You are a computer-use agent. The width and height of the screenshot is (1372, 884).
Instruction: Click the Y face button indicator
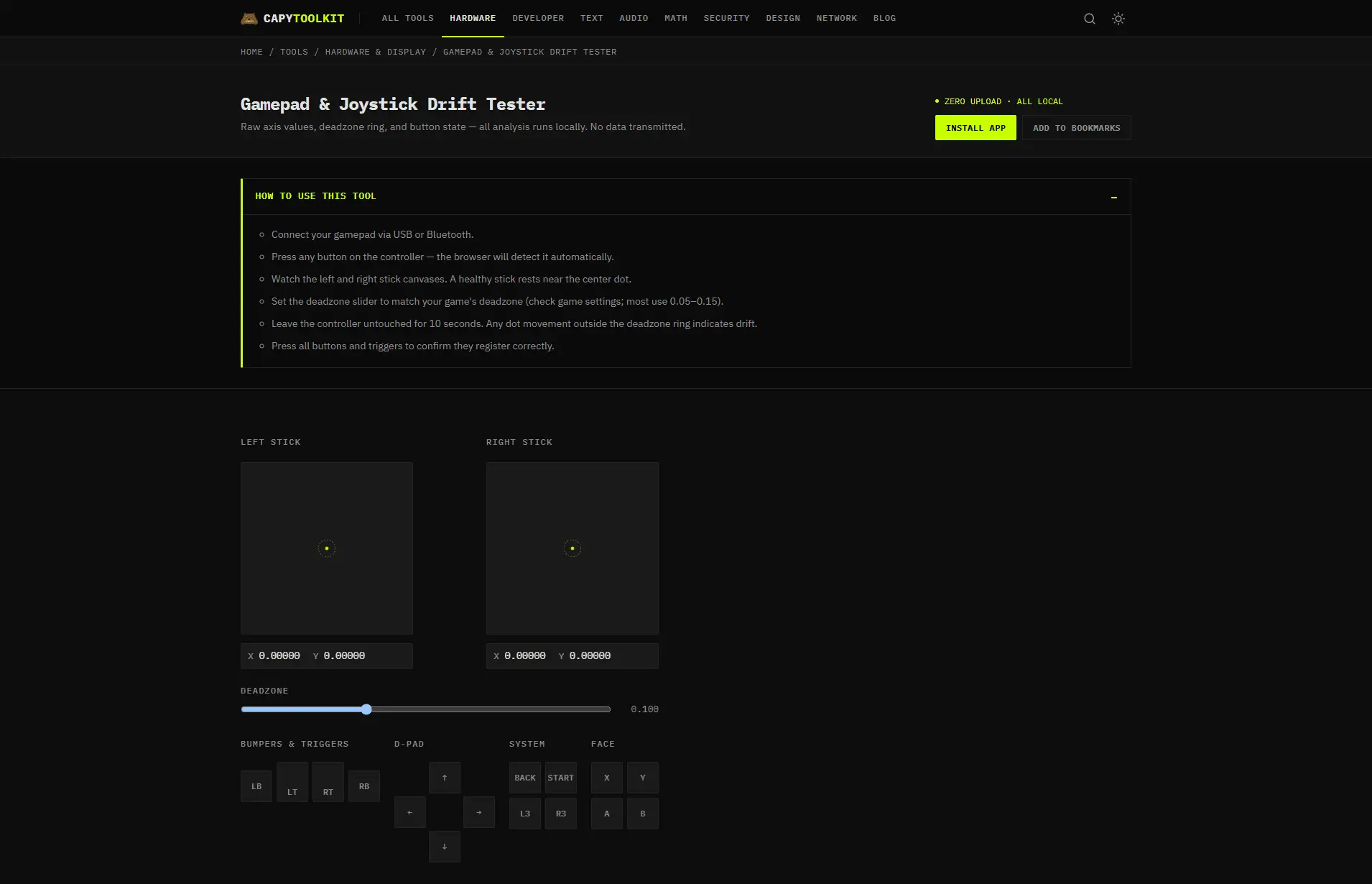pos(643,778)
